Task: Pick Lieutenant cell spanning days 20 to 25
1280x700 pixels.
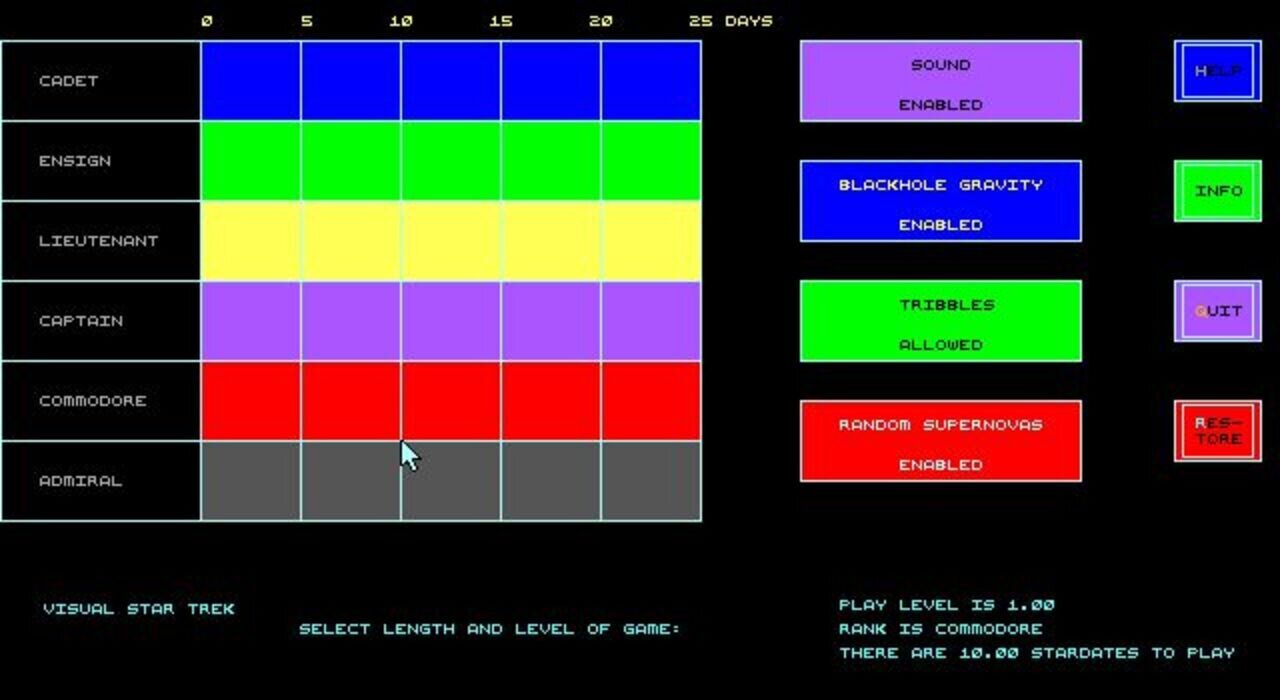Action: (651, 241)
